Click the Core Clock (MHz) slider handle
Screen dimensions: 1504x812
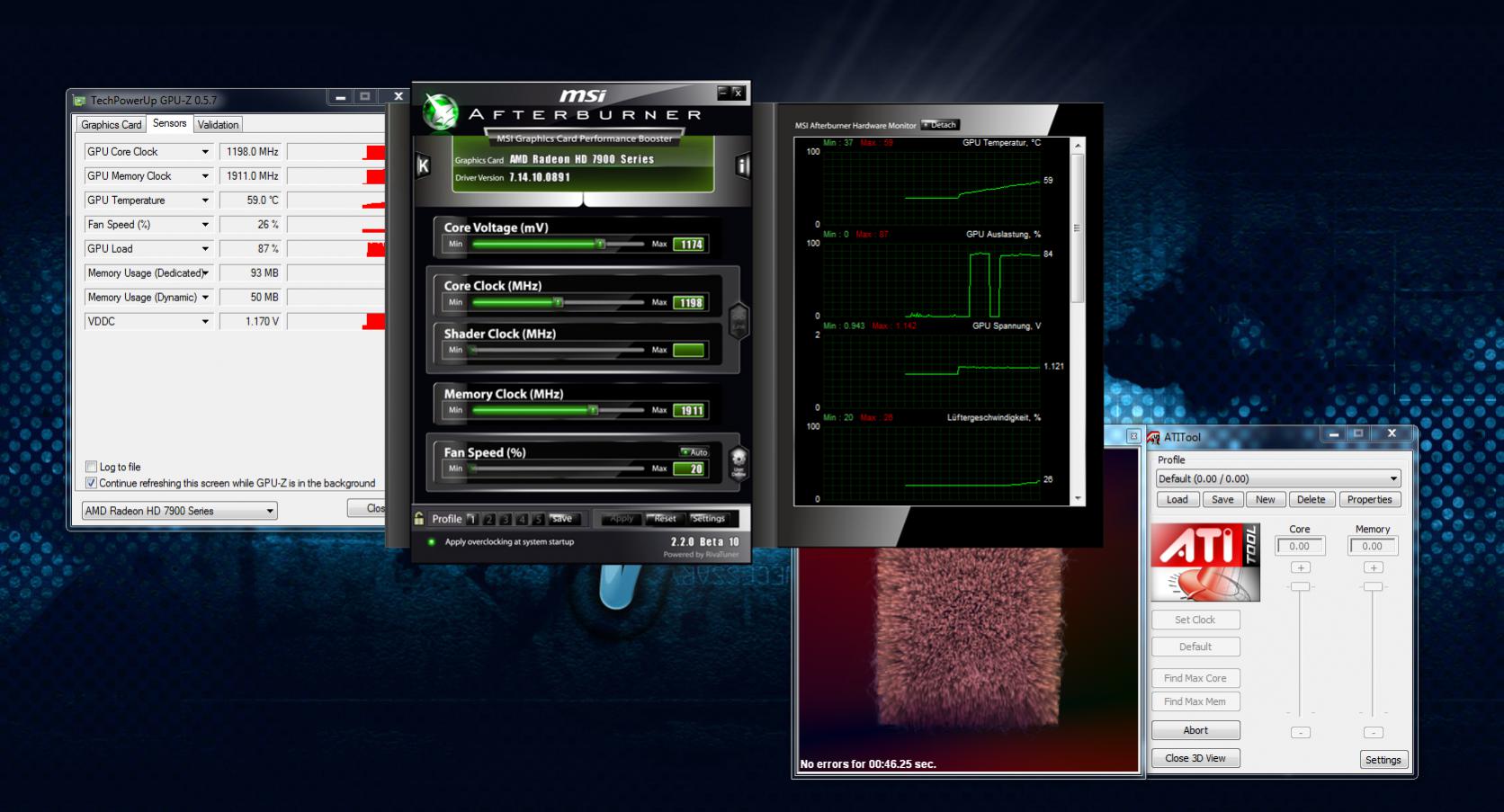click(x=558, y=302)
